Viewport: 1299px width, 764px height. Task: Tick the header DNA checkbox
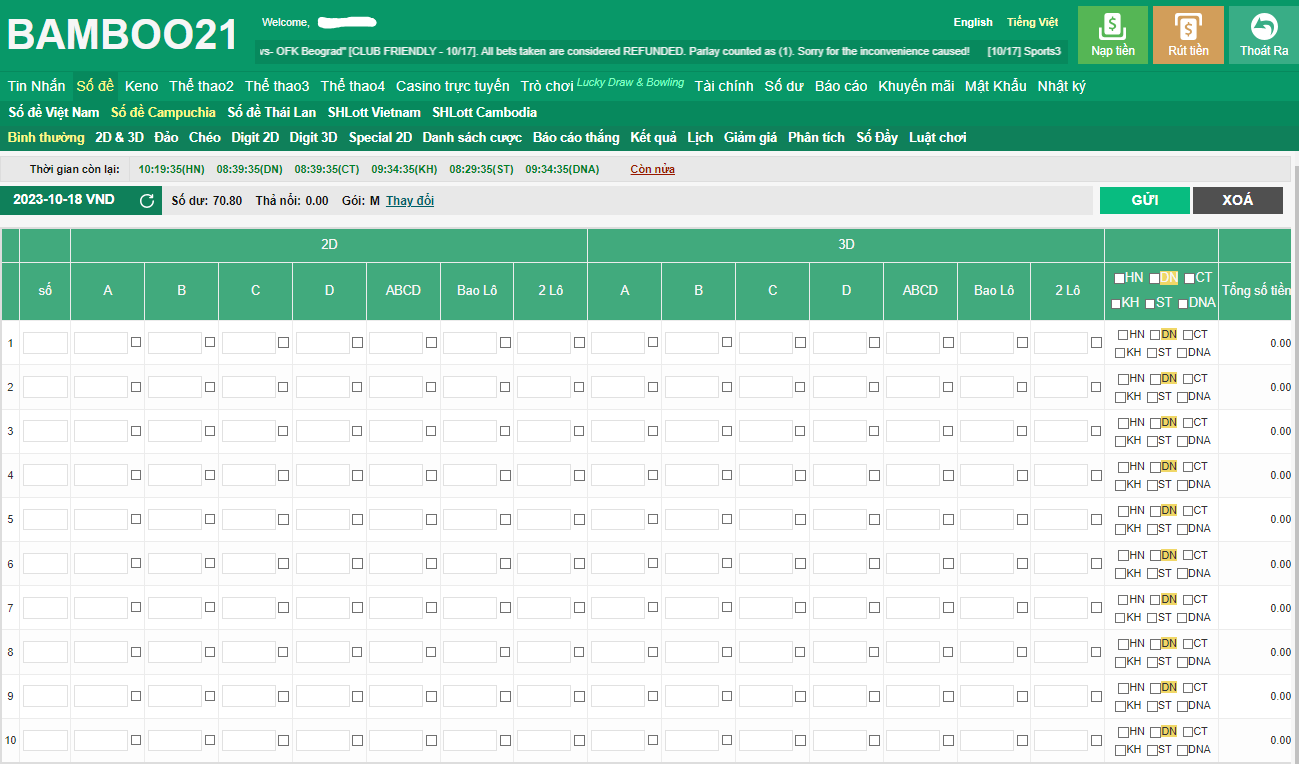(1183, 303)
